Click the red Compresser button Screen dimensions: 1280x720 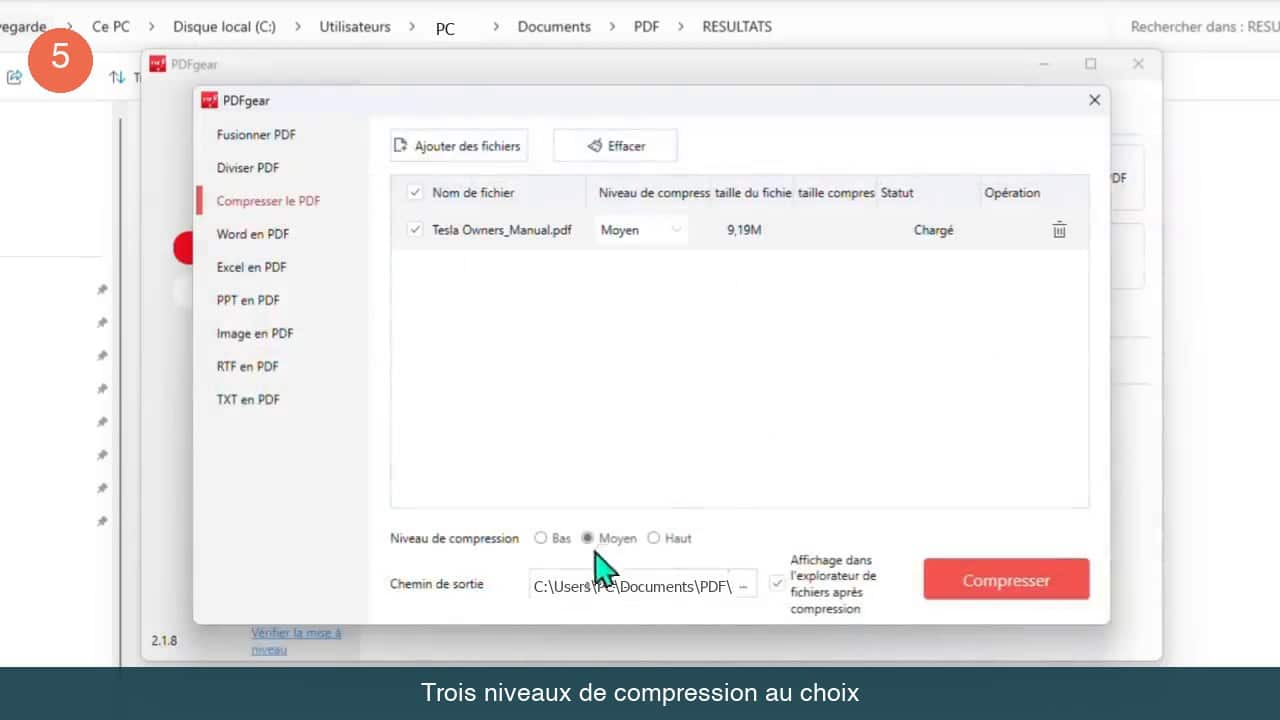coord(1006,580)
